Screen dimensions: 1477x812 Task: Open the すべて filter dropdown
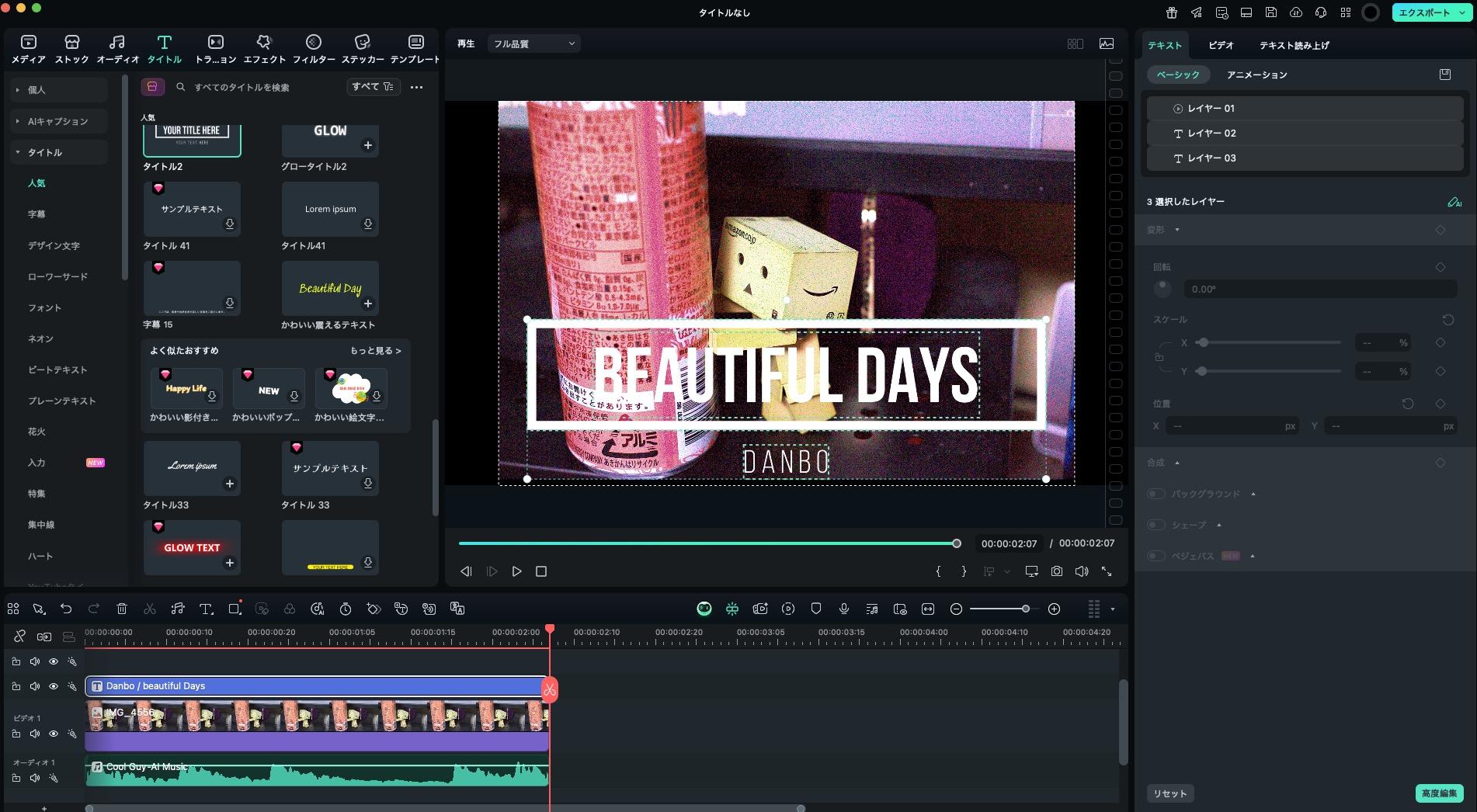tap(374, 87)
